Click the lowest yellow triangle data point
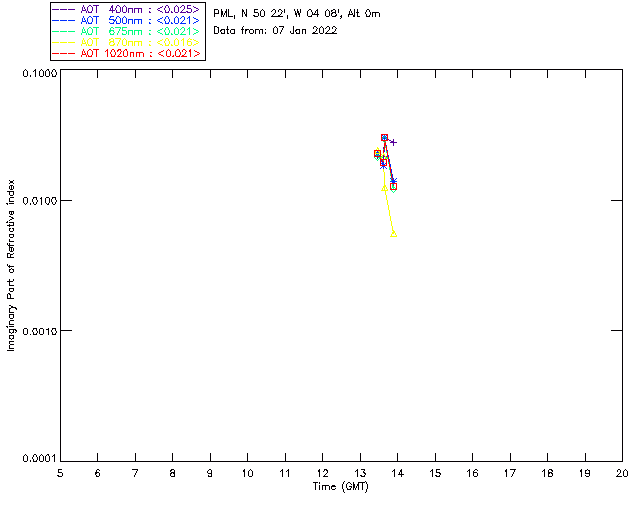640x512 pixels. click(x=394, y=234)
